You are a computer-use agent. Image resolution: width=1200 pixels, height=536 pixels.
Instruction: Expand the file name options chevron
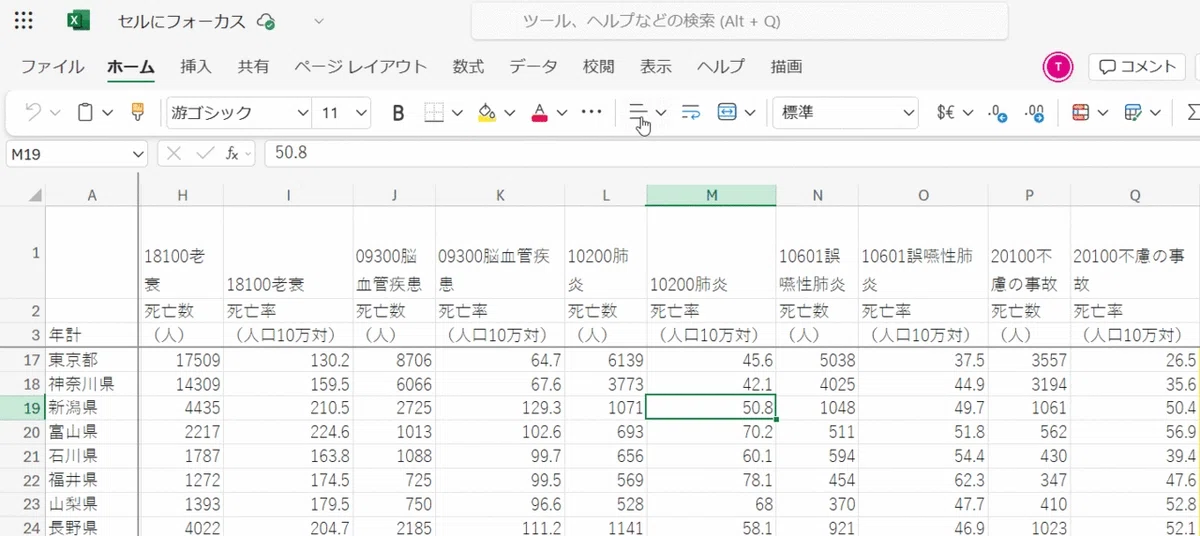tap(319, 21)
